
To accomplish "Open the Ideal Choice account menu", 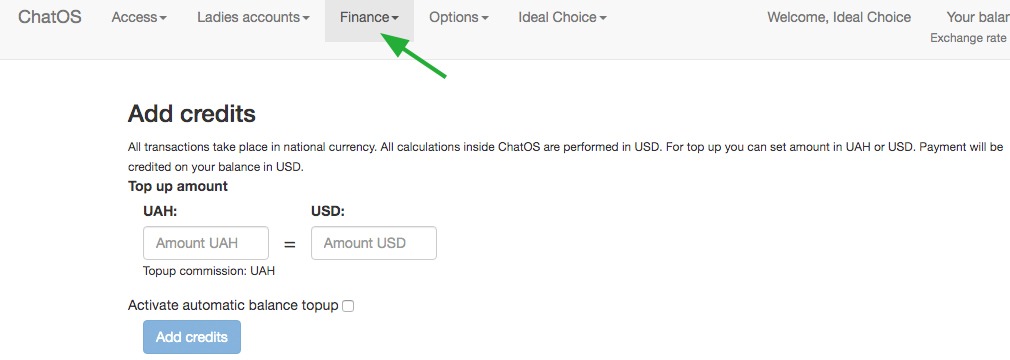I will coord(562,18).
